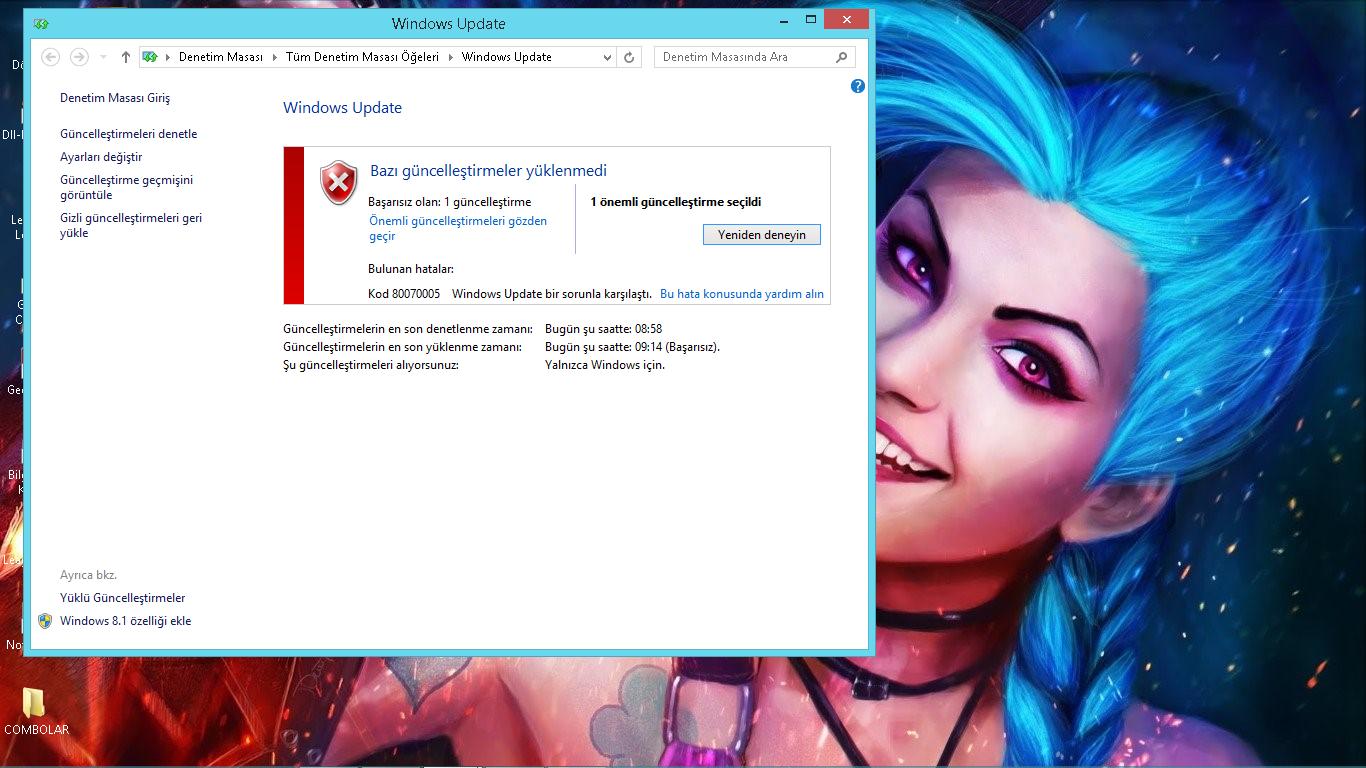Click the text Windows Update bir sorunla karşılaştı.
Image resolution: width=1366 pixels, height=768 pixels.
[552, 294]
